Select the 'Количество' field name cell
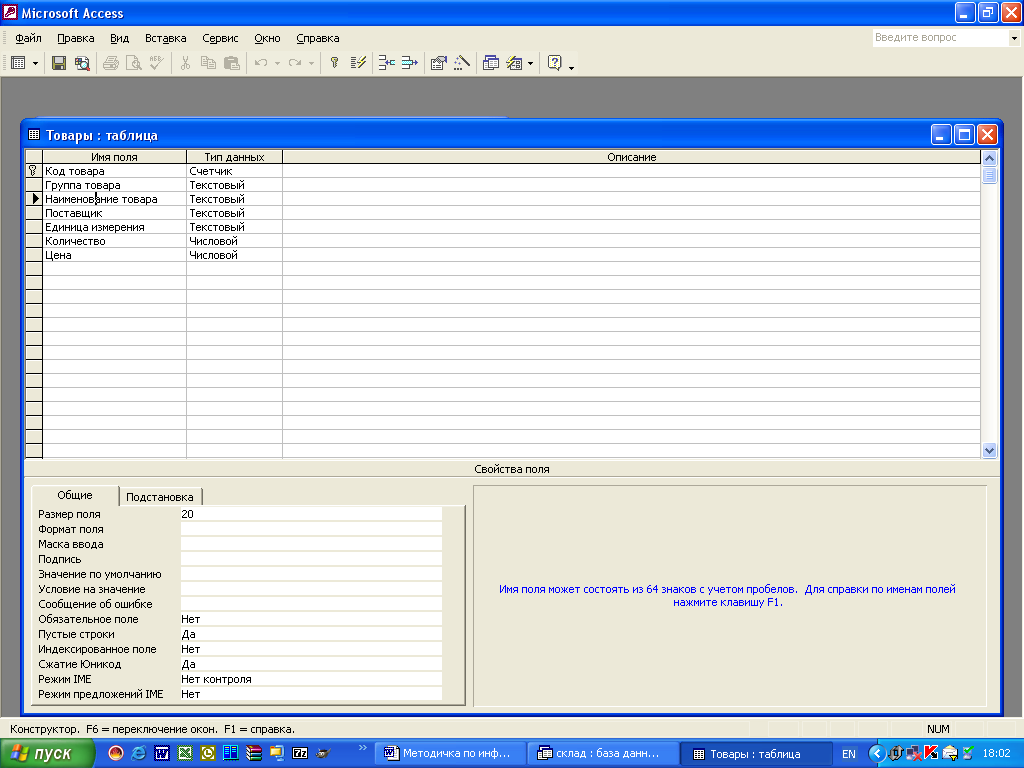This screenshot has width=1024, height=768. (x=114, y=241)
